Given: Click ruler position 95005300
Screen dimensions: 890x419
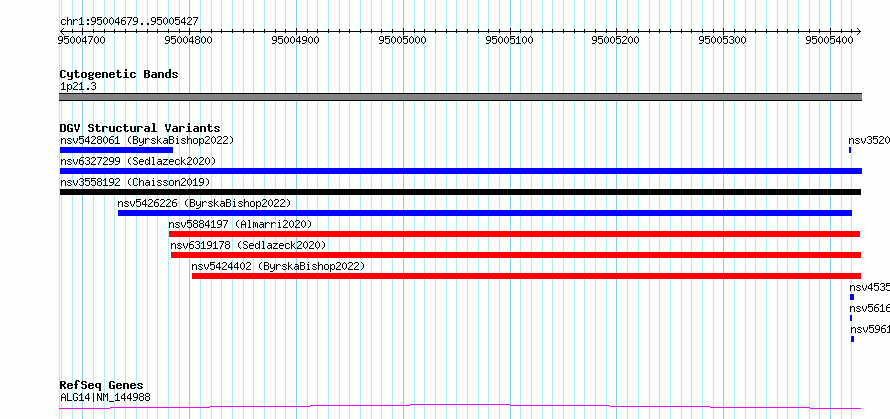Looking at the screenshot, I should (722, 40).
